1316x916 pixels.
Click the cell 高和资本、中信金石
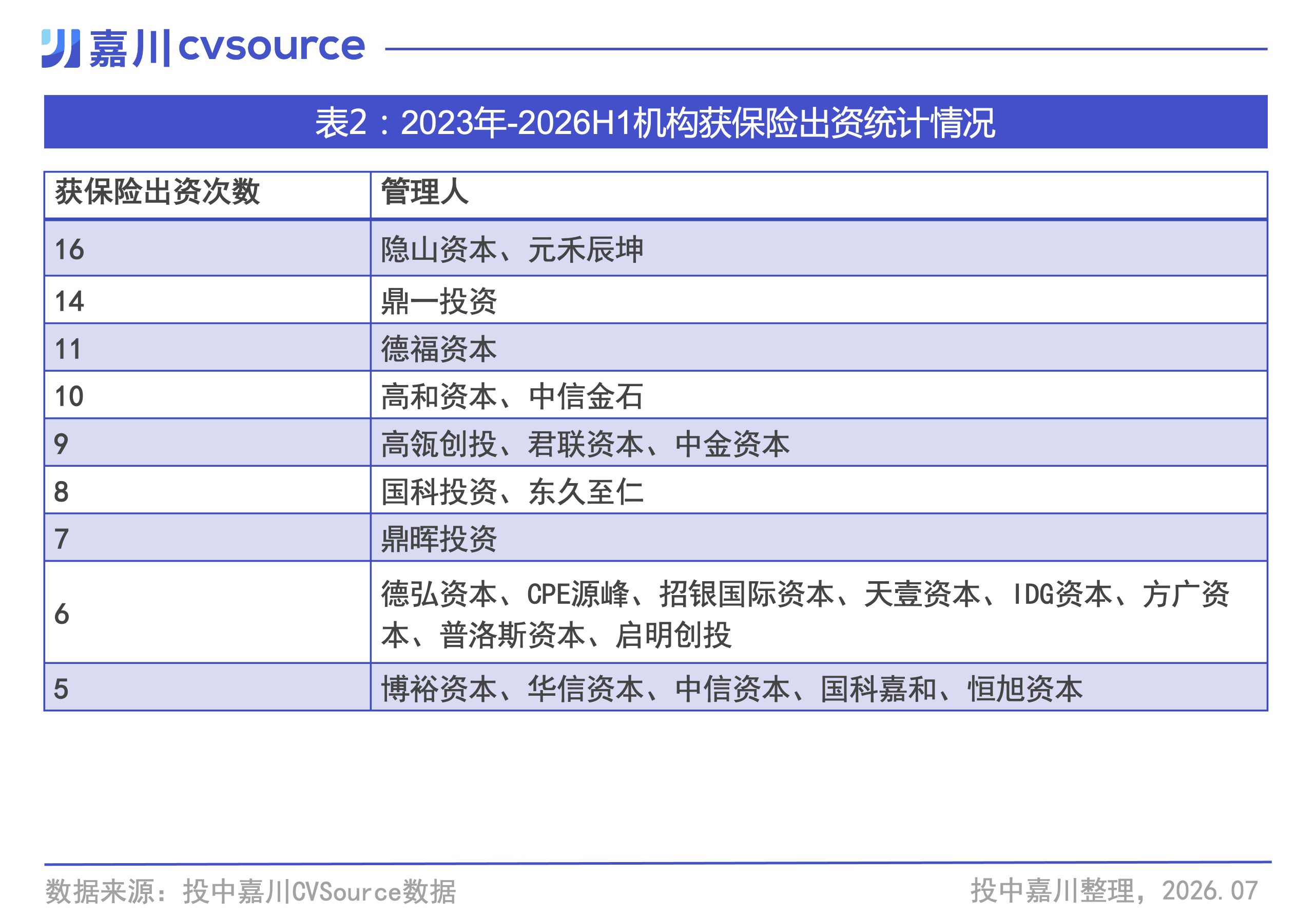click(x=819, y=395)
